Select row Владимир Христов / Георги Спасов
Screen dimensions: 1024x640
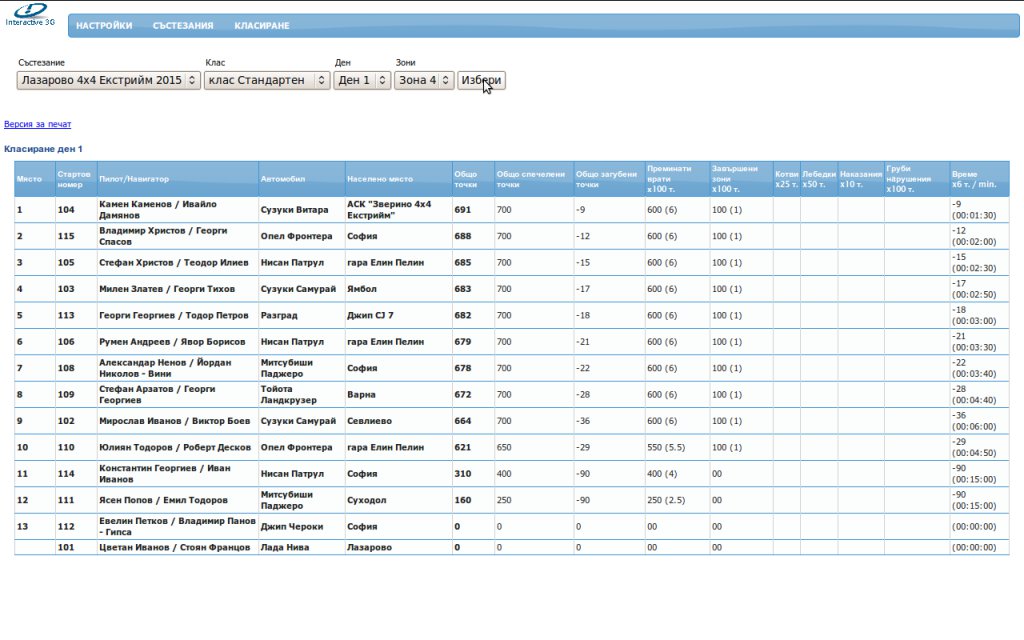(x=512, y=236)
